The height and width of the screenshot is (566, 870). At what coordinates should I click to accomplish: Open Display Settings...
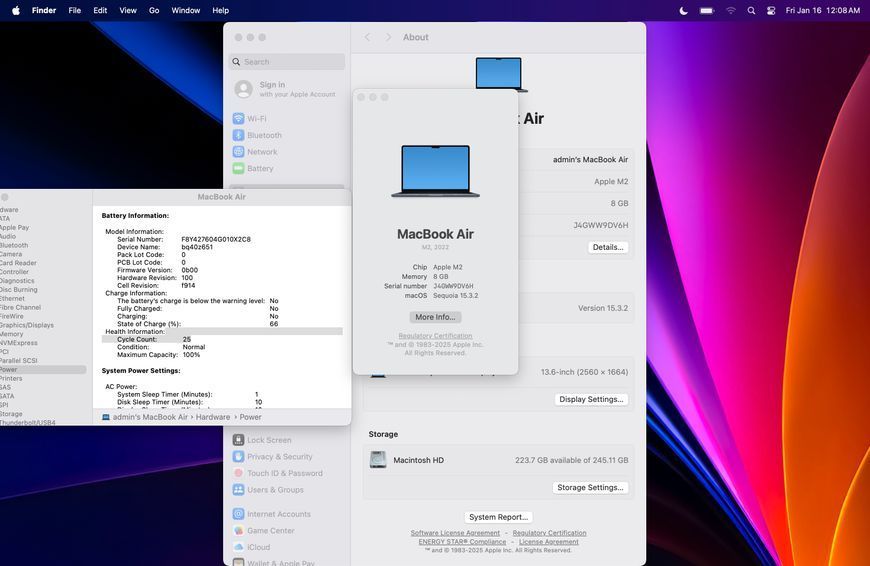[x=591, y=399]
